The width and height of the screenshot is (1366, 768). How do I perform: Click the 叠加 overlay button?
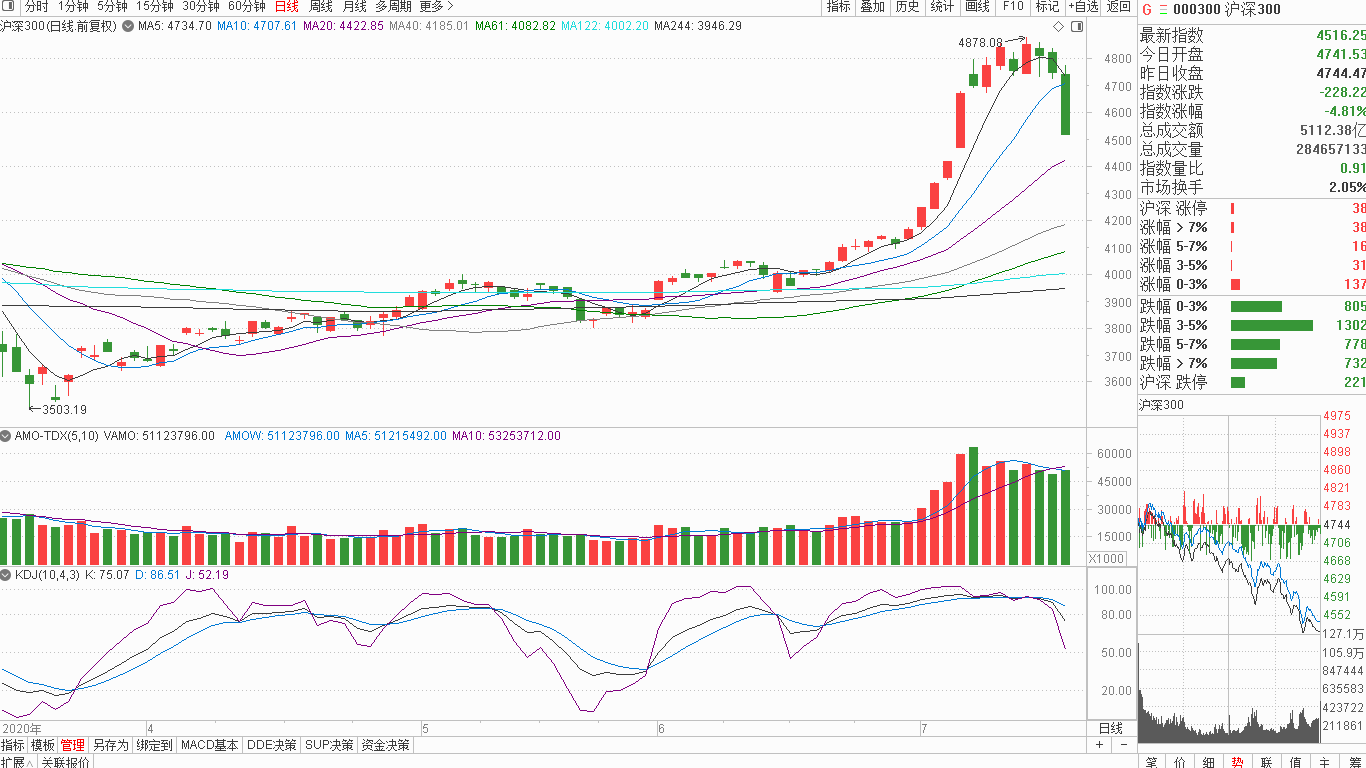873,7
